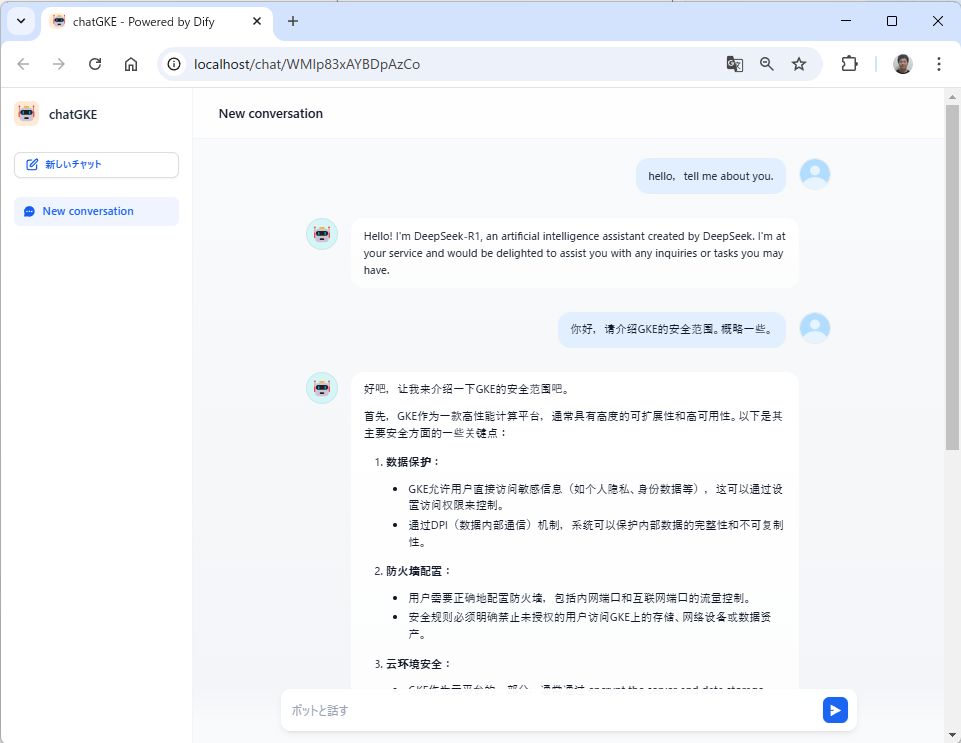Click the heading '2. 防火墙配置'
Viewport: 961px width, 743px height.
coord(412,571)
